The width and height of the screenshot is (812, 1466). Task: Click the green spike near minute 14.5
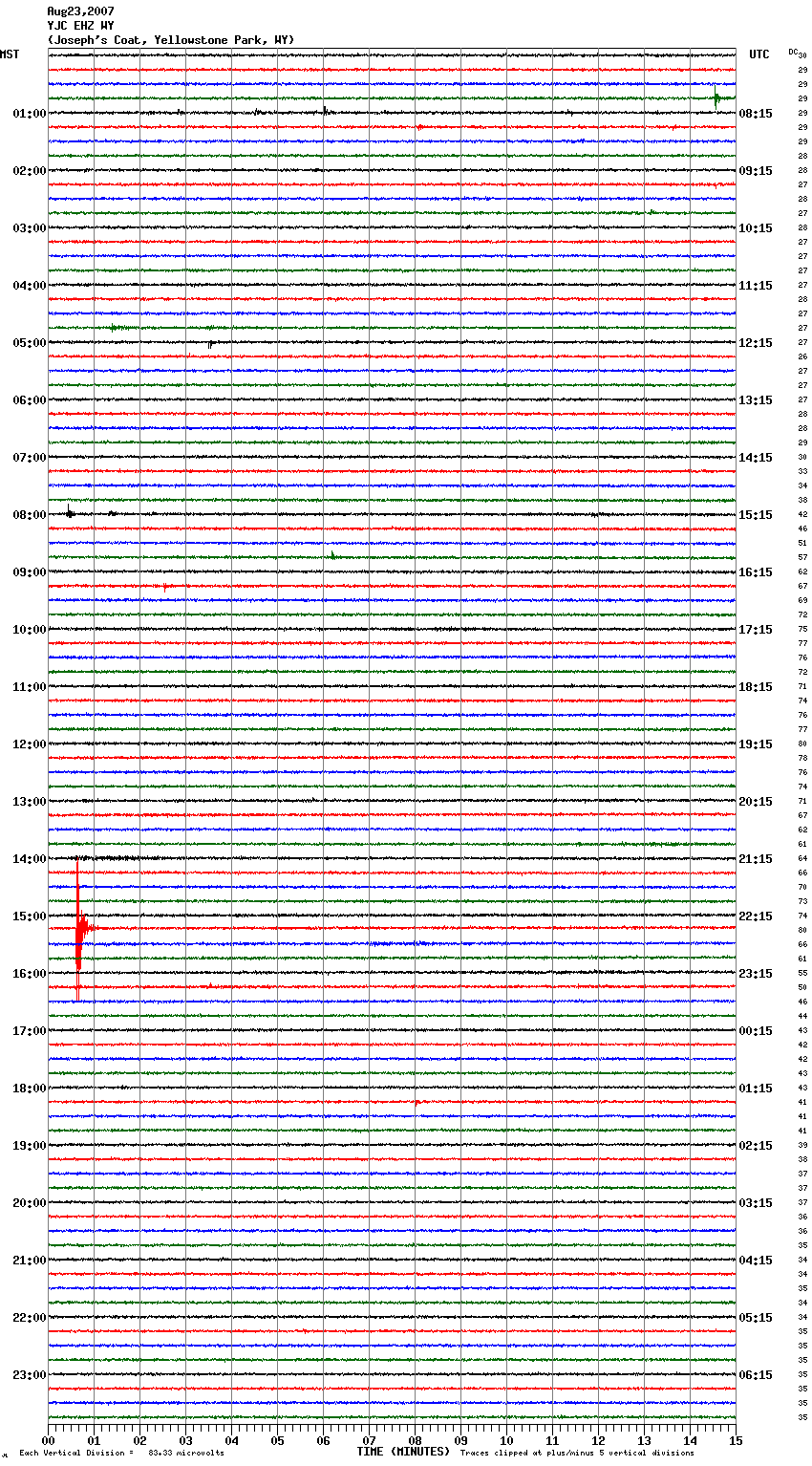(x=716, y=97)
